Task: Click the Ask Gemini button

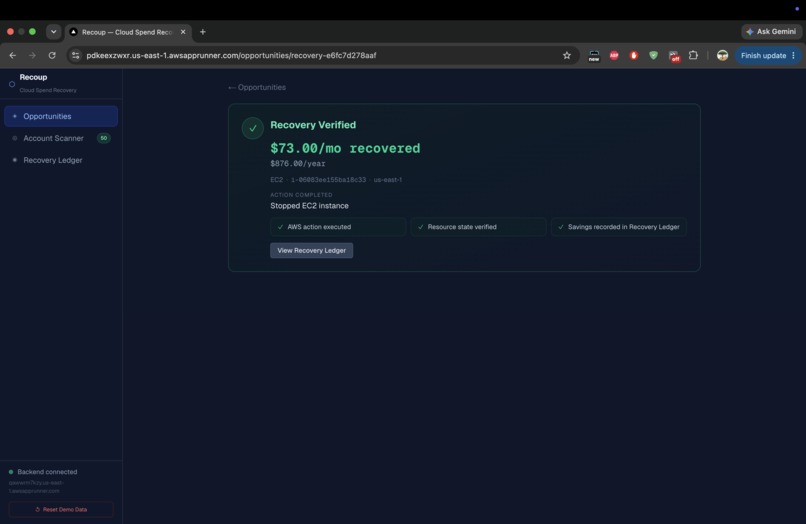Action: [771, 32]
